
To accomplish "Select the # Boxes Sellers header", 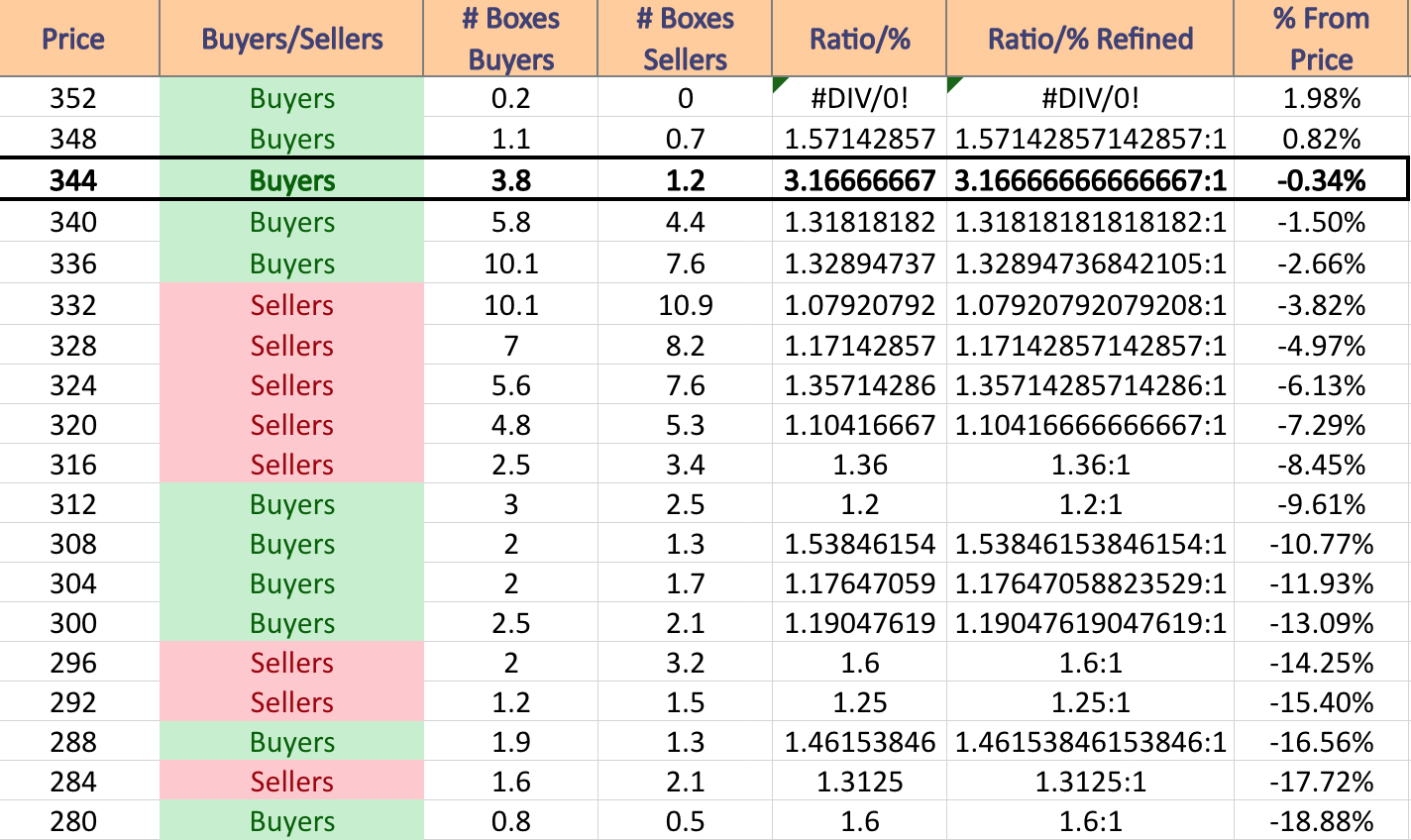I will [685, 39].
